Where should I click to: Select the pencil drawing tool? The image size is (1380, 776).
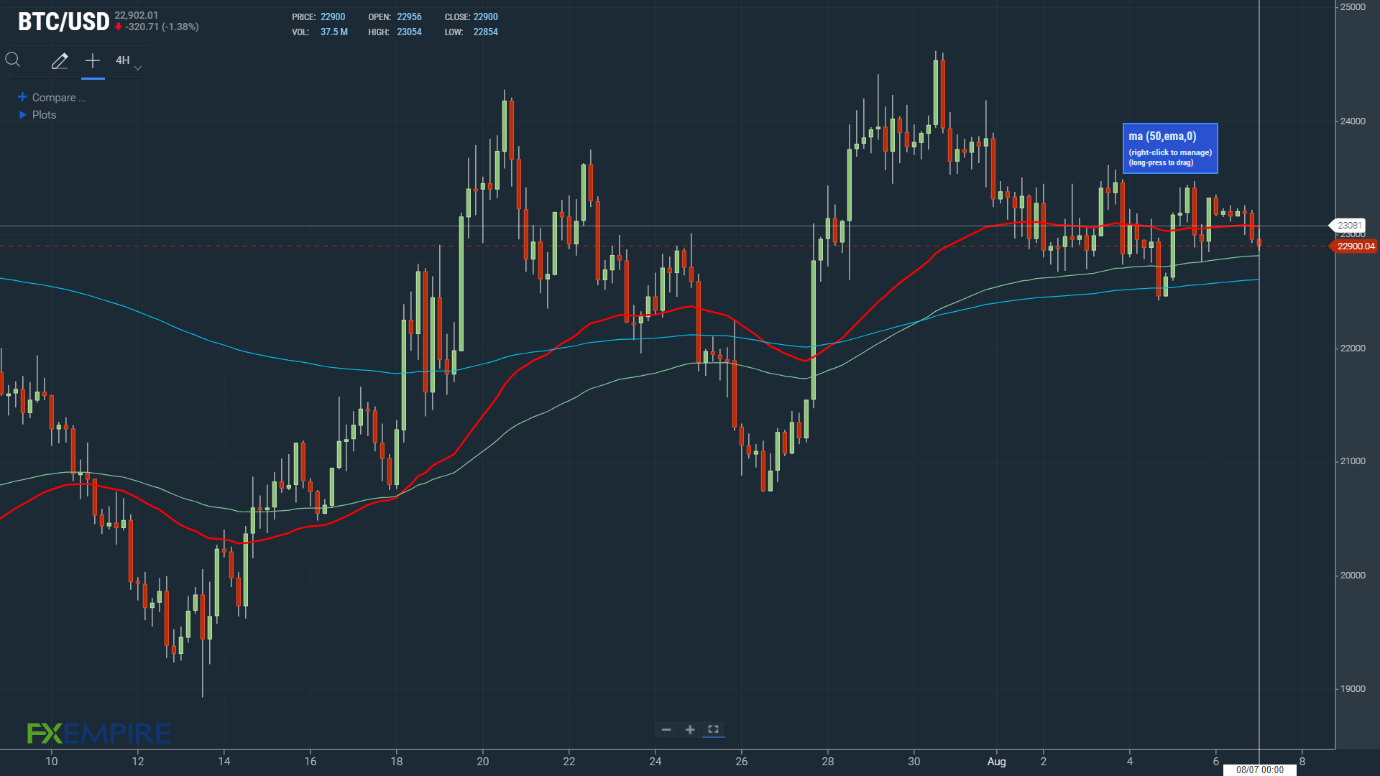click(60, 61)
